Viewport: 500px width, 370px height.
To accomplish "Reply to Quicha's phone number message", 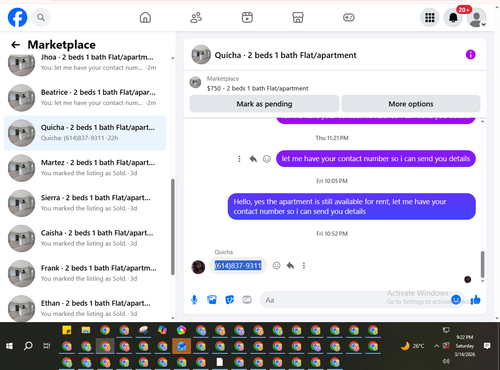I will (x=290, y=266).
